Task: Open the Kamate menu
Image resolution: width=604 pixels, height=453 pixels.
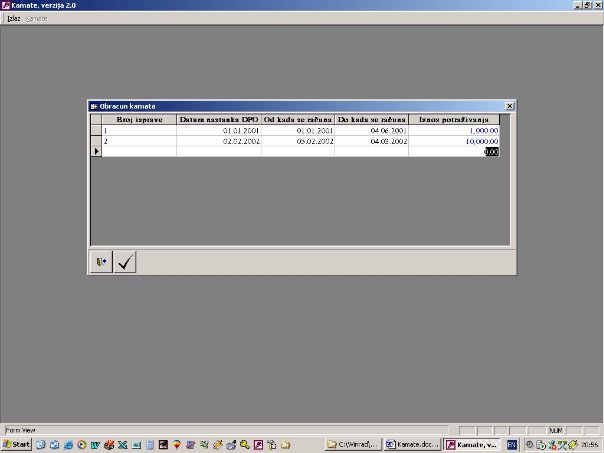Action: [36, 18]
